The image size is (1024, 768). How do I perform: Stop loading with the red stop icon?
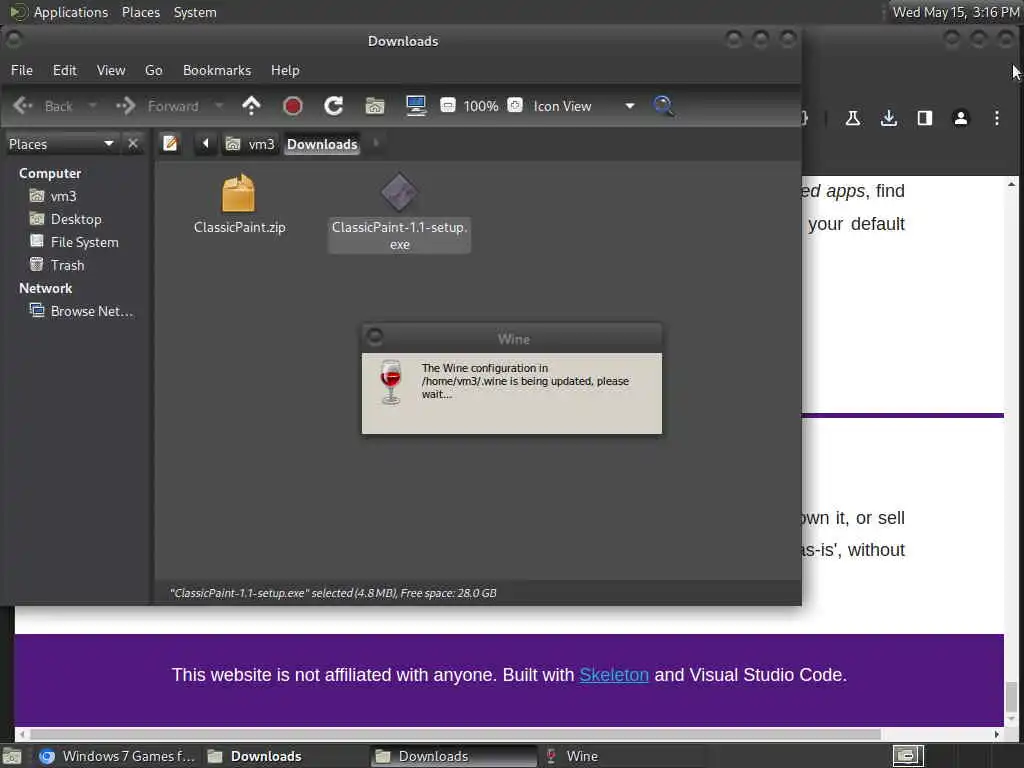[x=293, y=106]
